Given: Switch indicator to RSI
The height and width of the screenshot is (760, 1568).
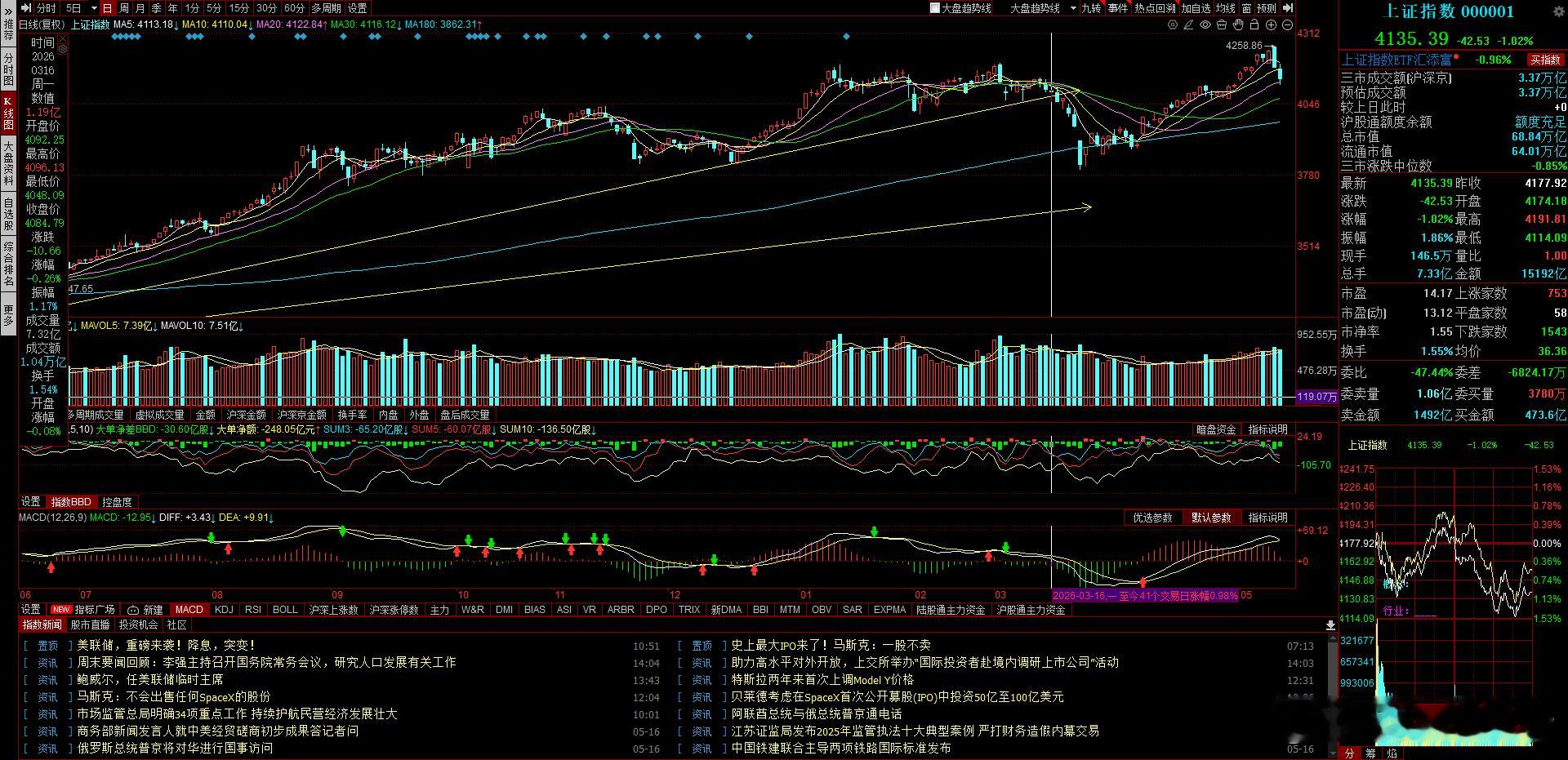Looking at the screenshot, I should click(253, 610).
